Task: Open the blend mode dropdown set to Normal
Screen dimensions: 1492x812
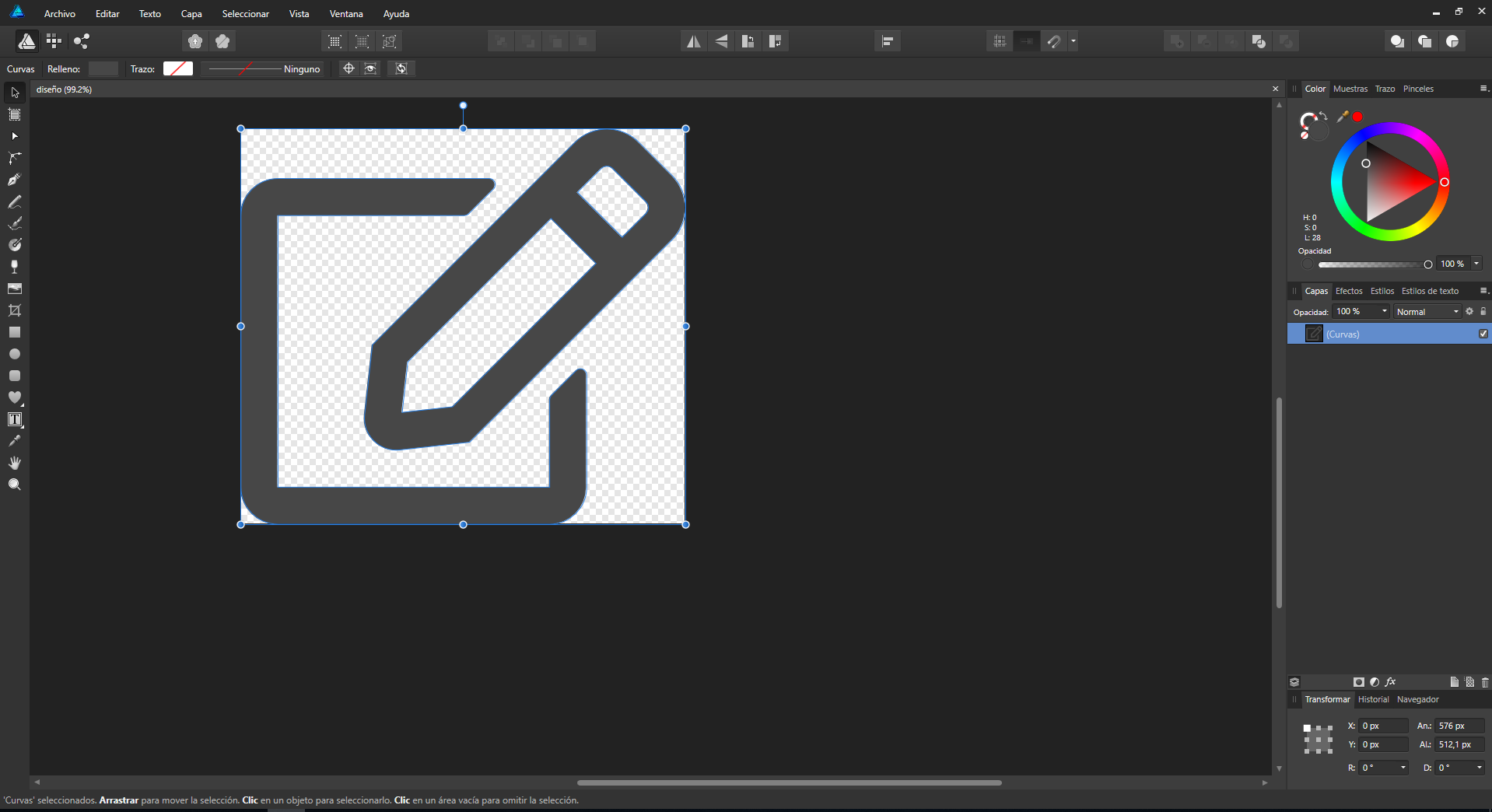Action: tap(1426, 311)
